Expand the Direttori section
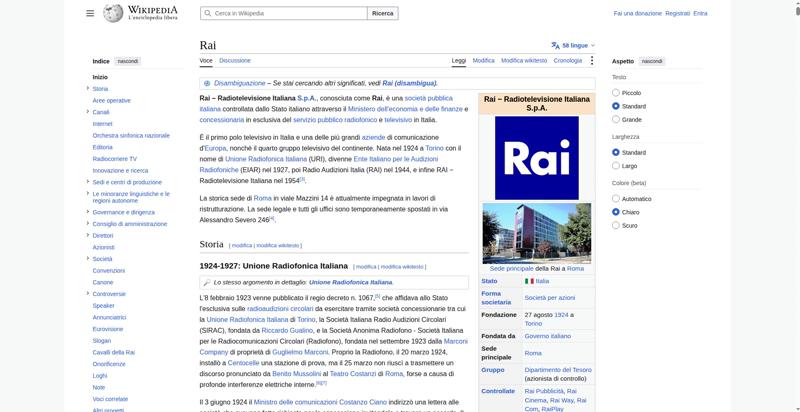The image size is (800, 412). [88, 235]
